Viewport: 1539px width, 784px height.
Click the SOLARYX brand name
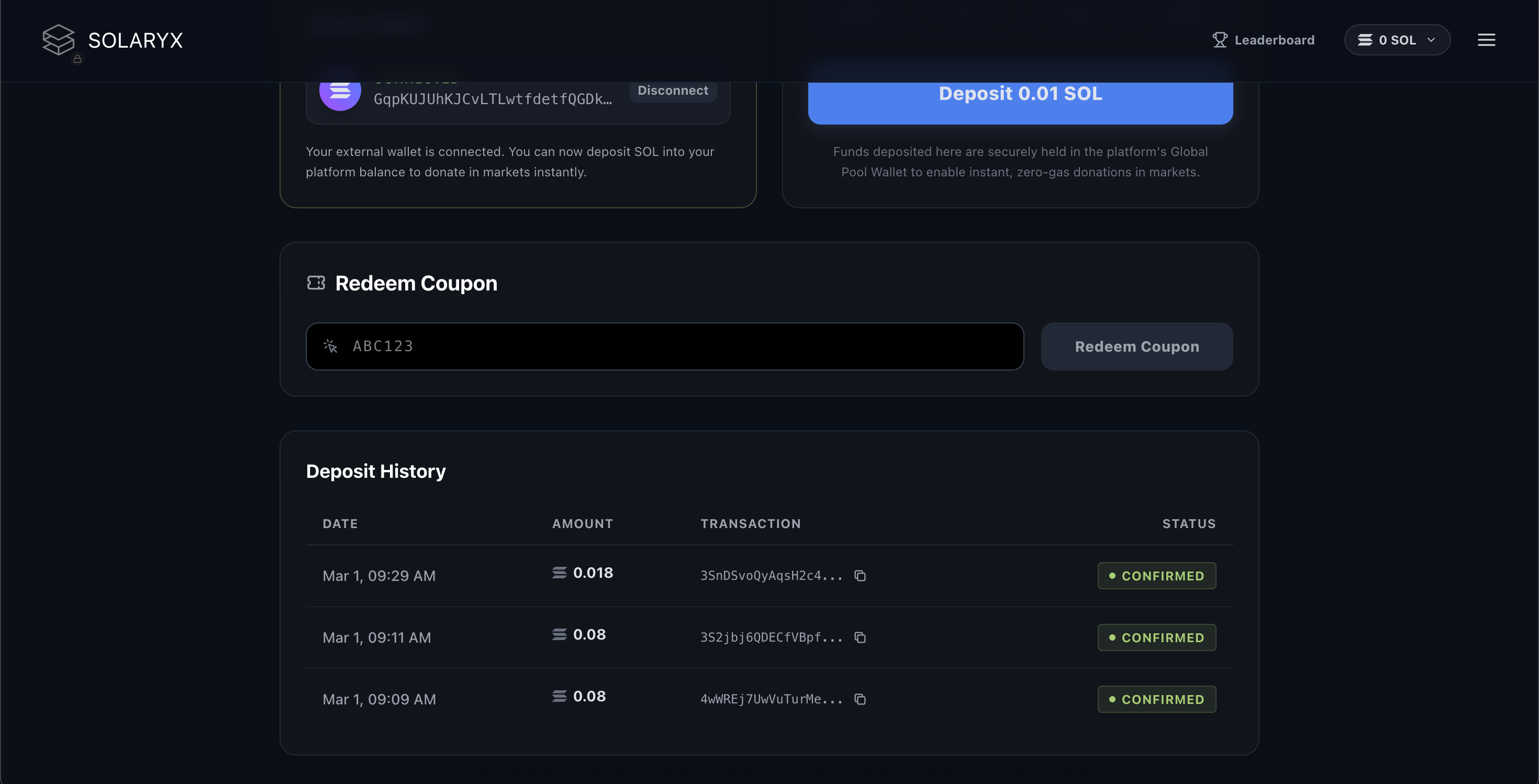point(136,40)
